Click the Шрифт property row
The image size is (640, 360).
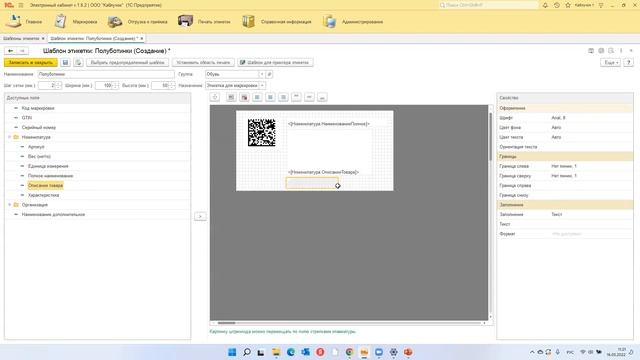(x=565, y=118)
